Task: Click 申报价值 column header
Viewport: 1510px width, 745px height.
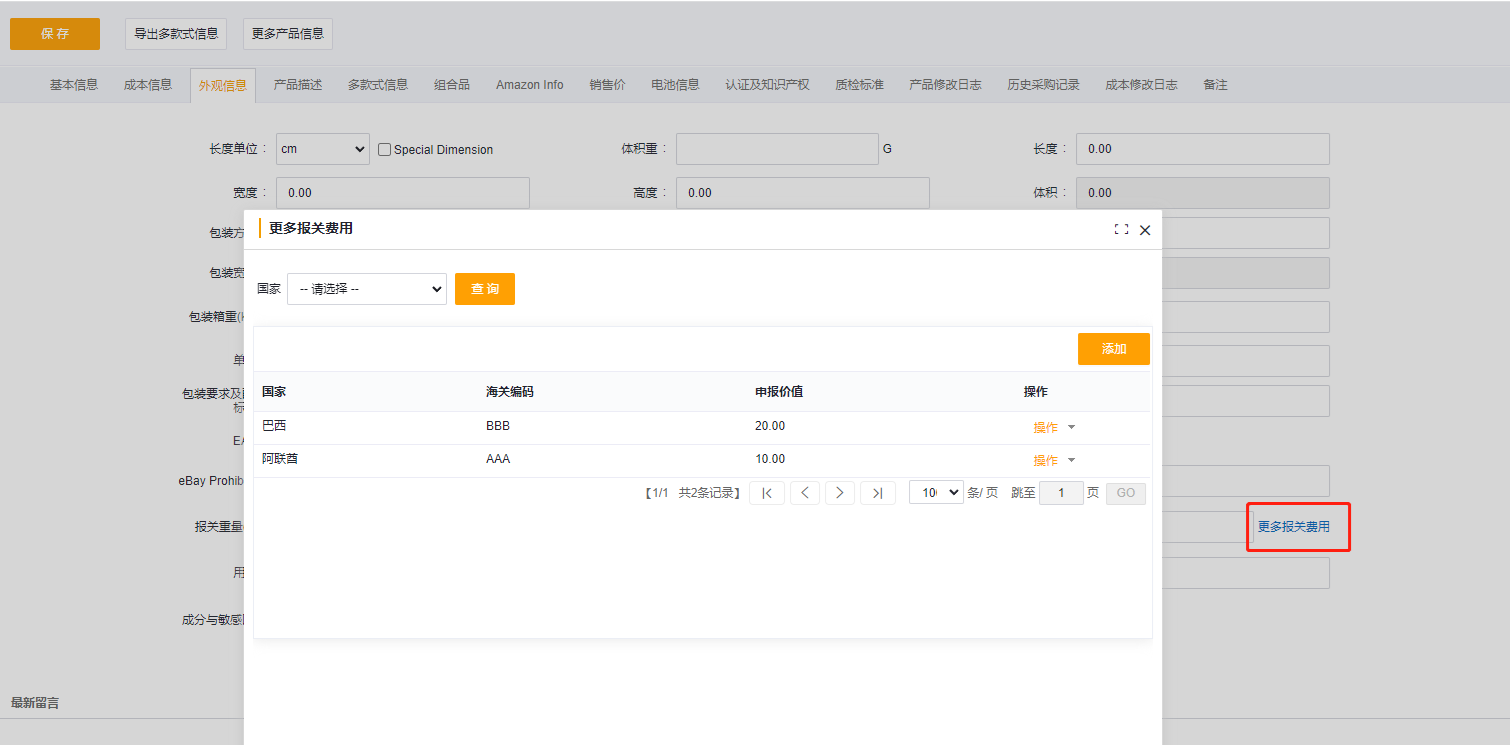Action: click(x=779, y=392)
